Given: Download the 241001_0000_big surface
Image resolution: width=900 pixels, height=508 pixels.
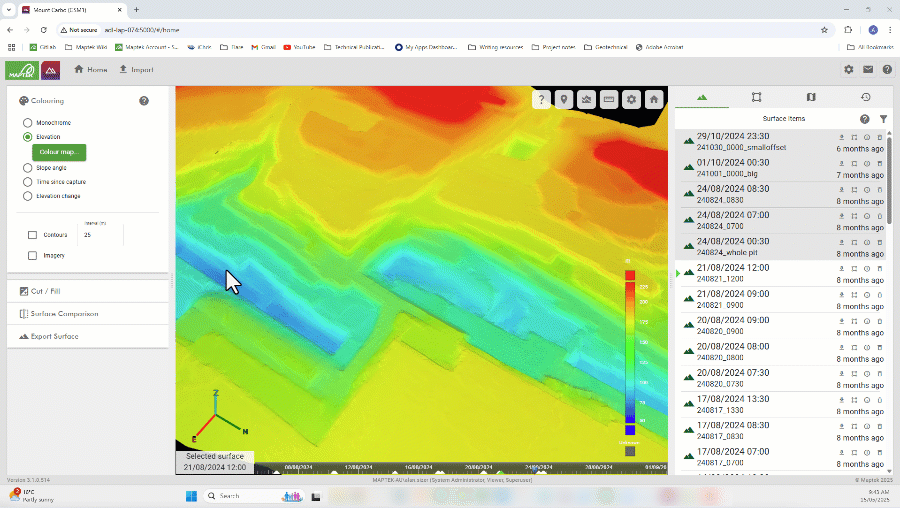Looking at the screenshot, I should coord(842,162).
